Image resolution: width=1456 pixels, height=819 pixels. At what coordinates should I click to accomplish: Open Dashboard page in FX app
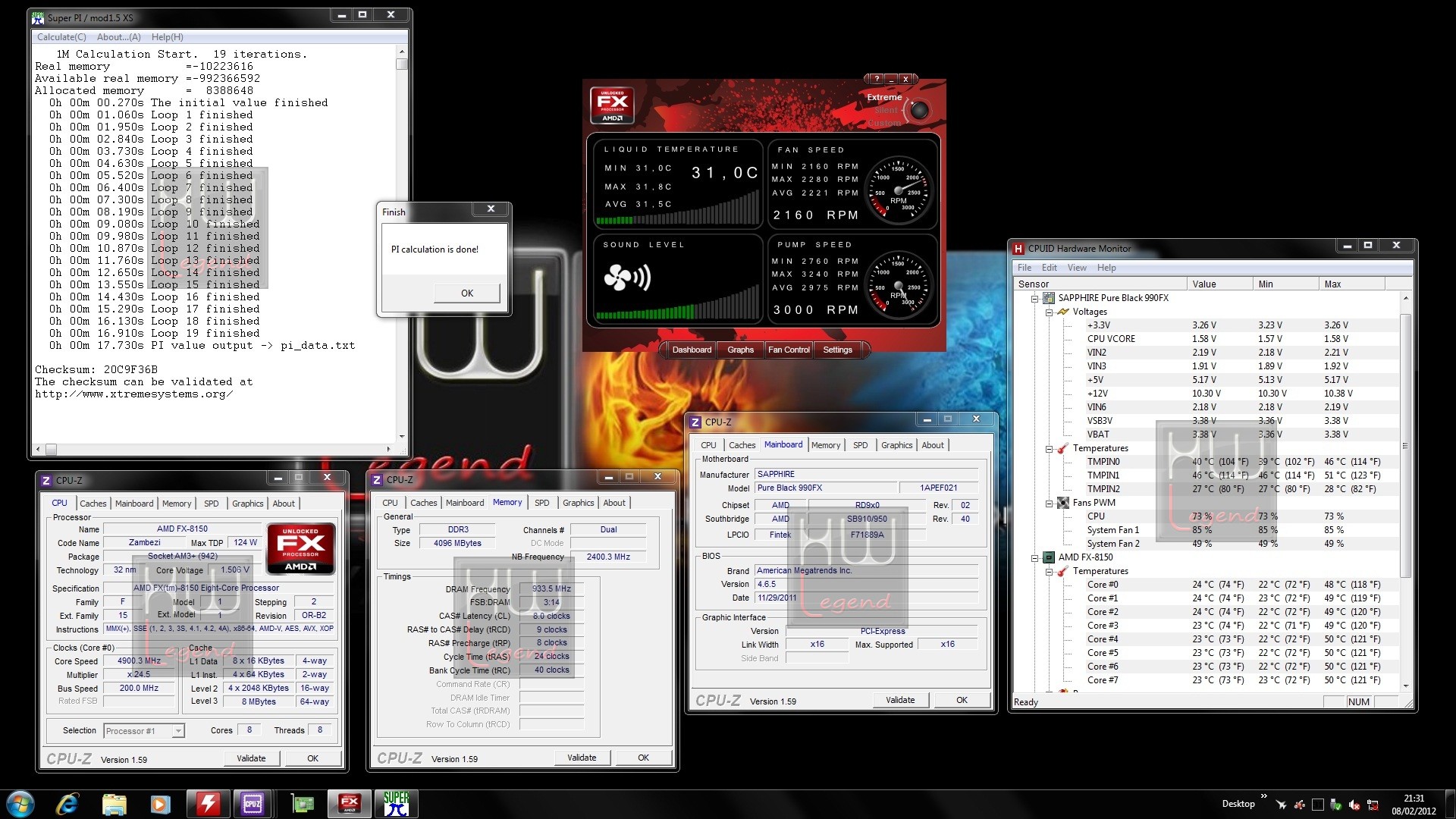[x=692, y=350]
